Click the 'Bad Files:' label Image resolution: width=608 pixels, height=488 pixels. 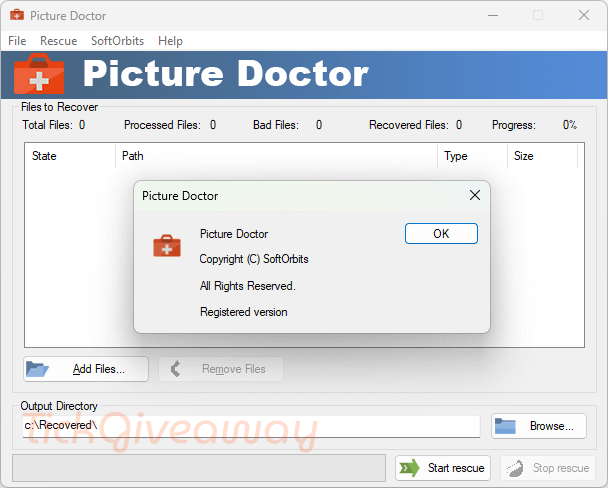coord(276,125)
